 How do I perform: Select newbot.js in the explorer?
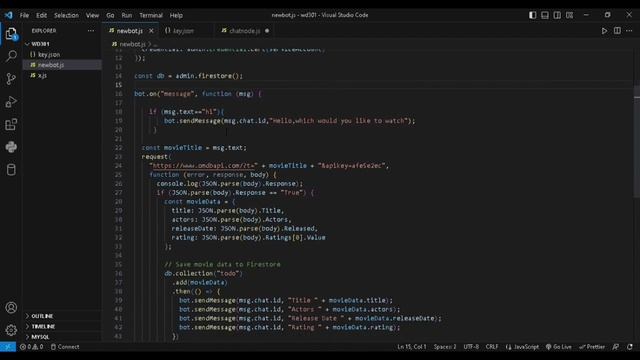click(x=51, y=65)
